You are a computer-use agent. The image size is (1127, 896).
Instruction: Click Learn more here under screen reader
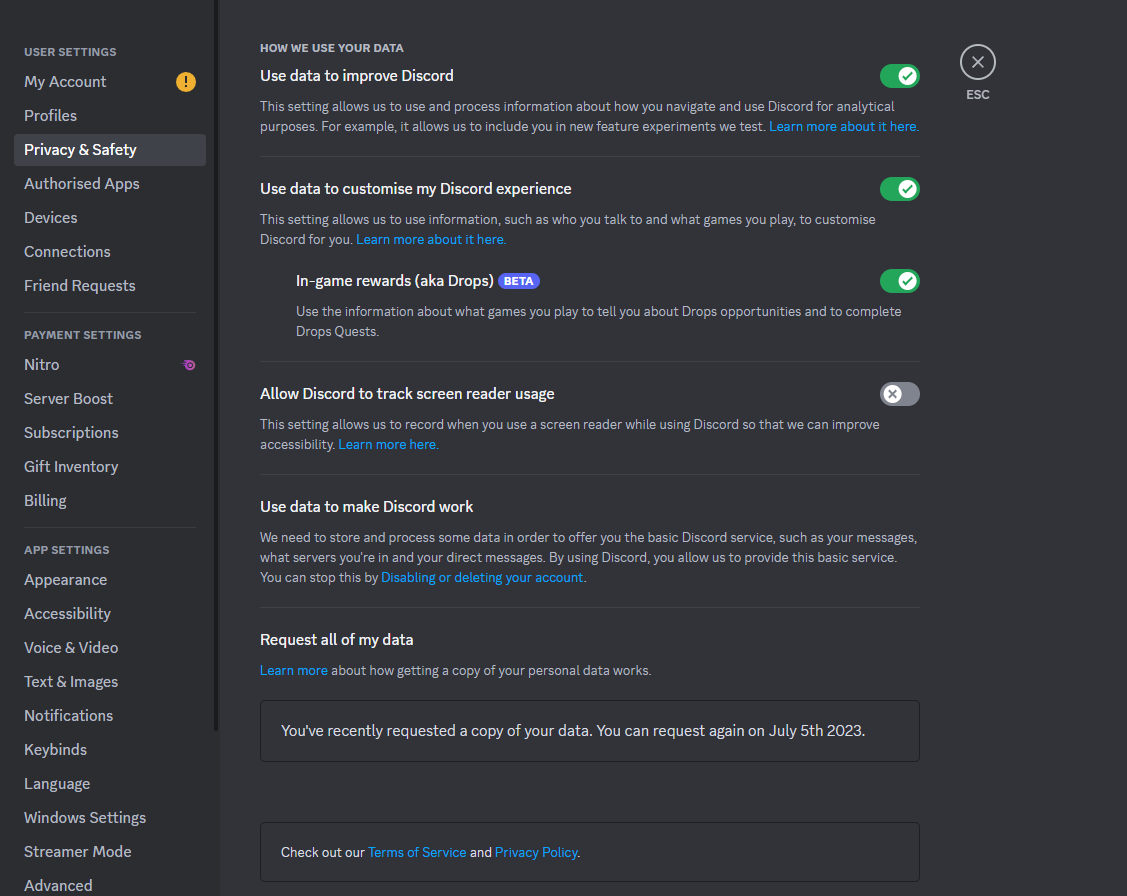click(388, 445)
